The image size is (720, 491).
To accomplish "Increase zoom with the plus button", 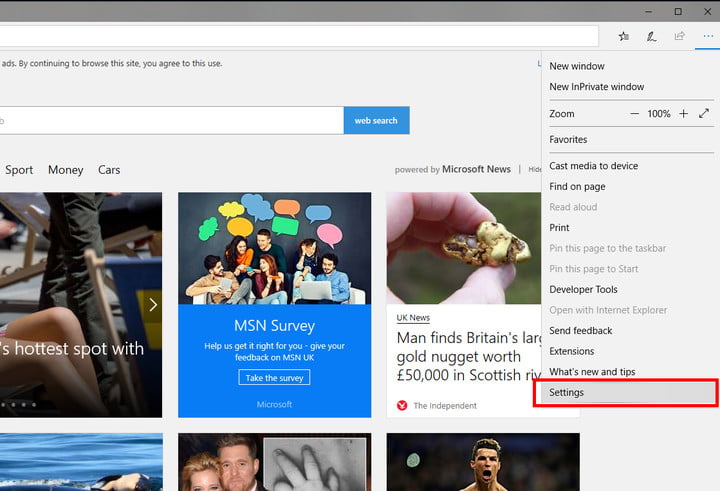I will click(684, 113).
